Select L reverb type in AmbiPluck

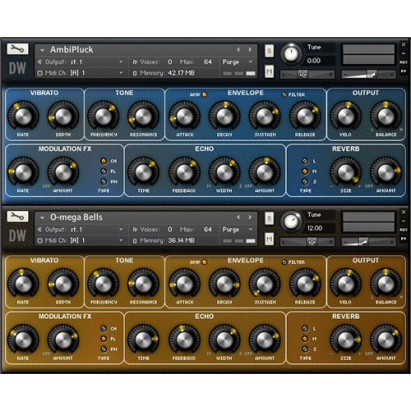(x=305, y=161)
